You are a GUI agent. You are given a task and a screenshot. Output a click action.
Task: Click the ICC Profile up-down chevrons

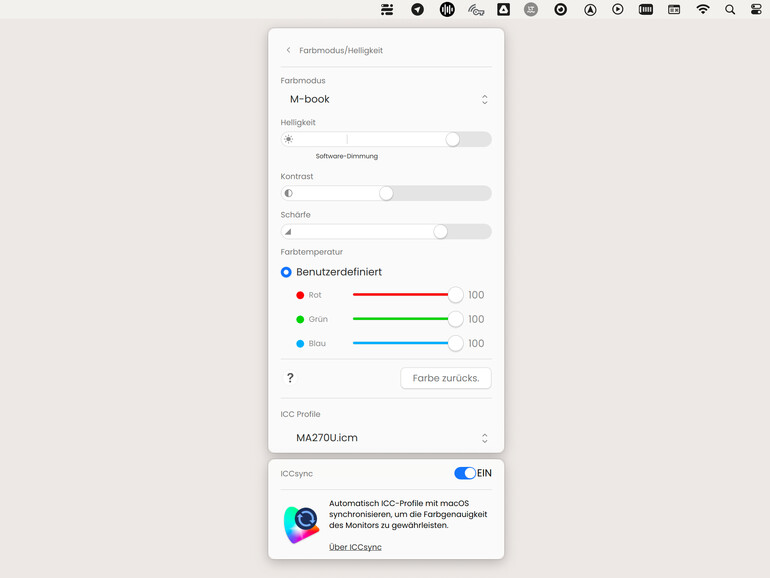(x=485, y=438)
